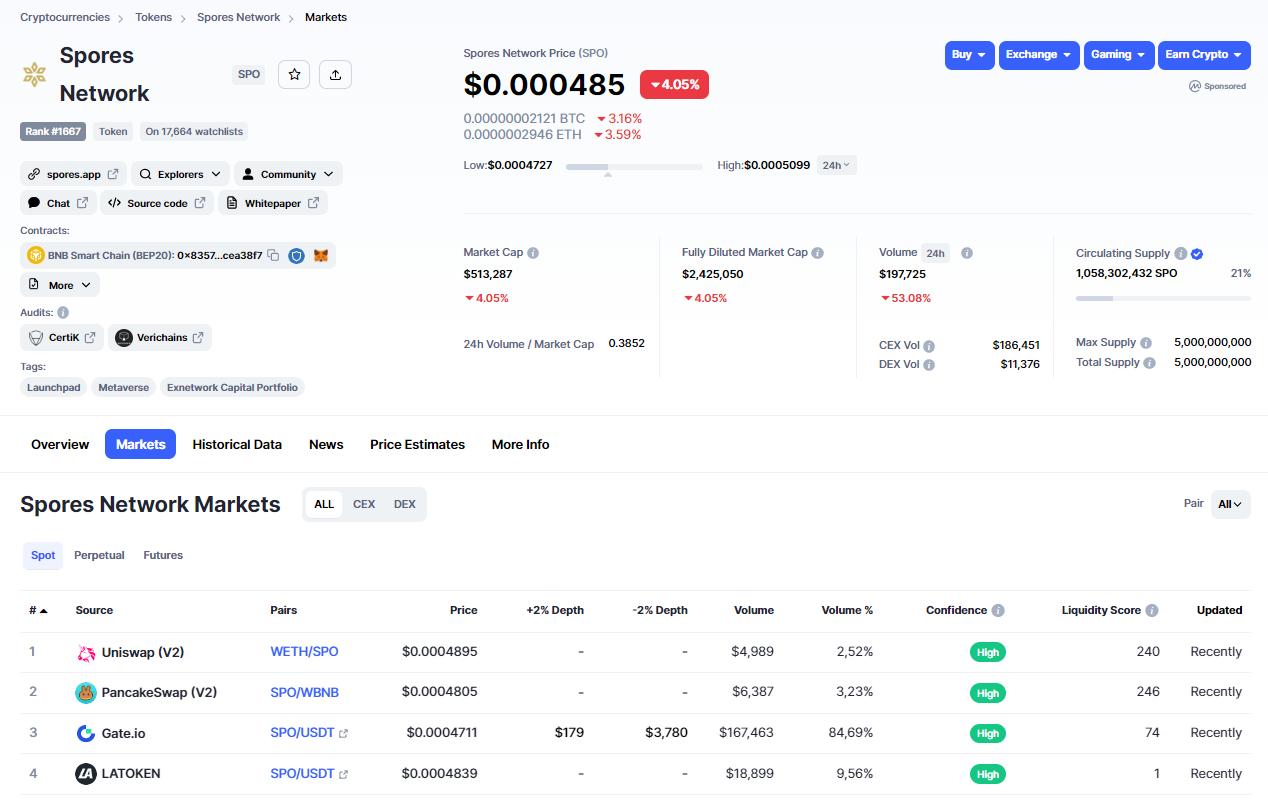This screenshot has height=802, width=1268.
Task: Click Audits info icon
Action: pos(63,313)
